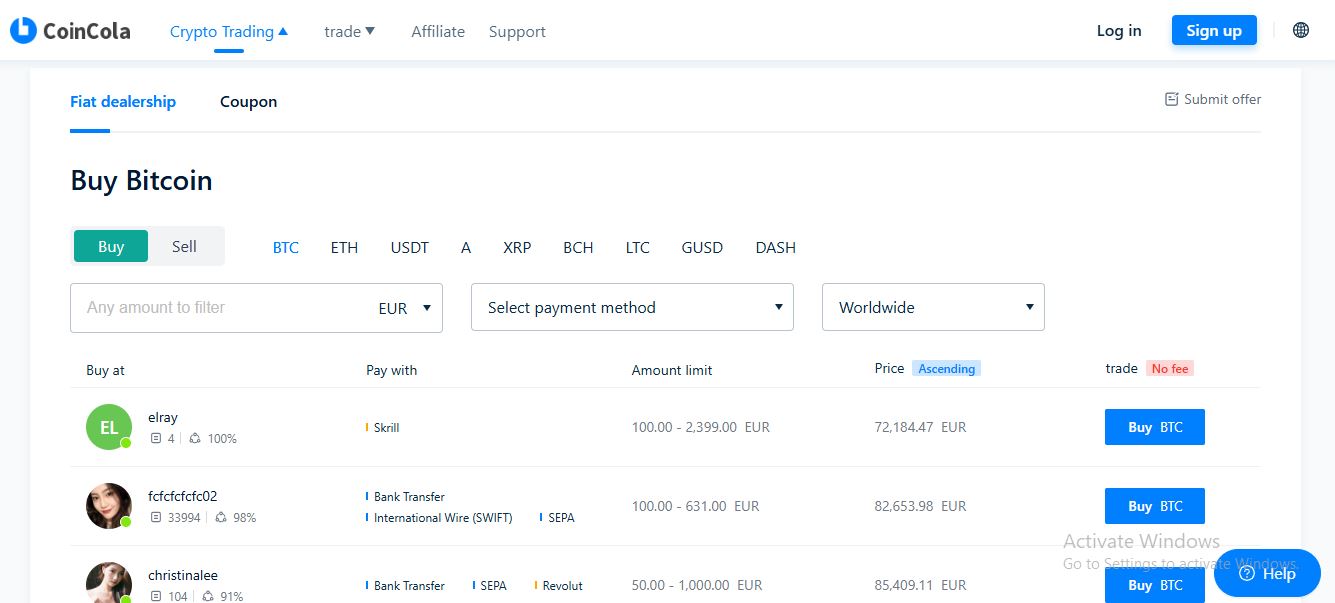Click the rating icon next to 100%
This screenshot has height=603, width=1335.
pos(194,438)
